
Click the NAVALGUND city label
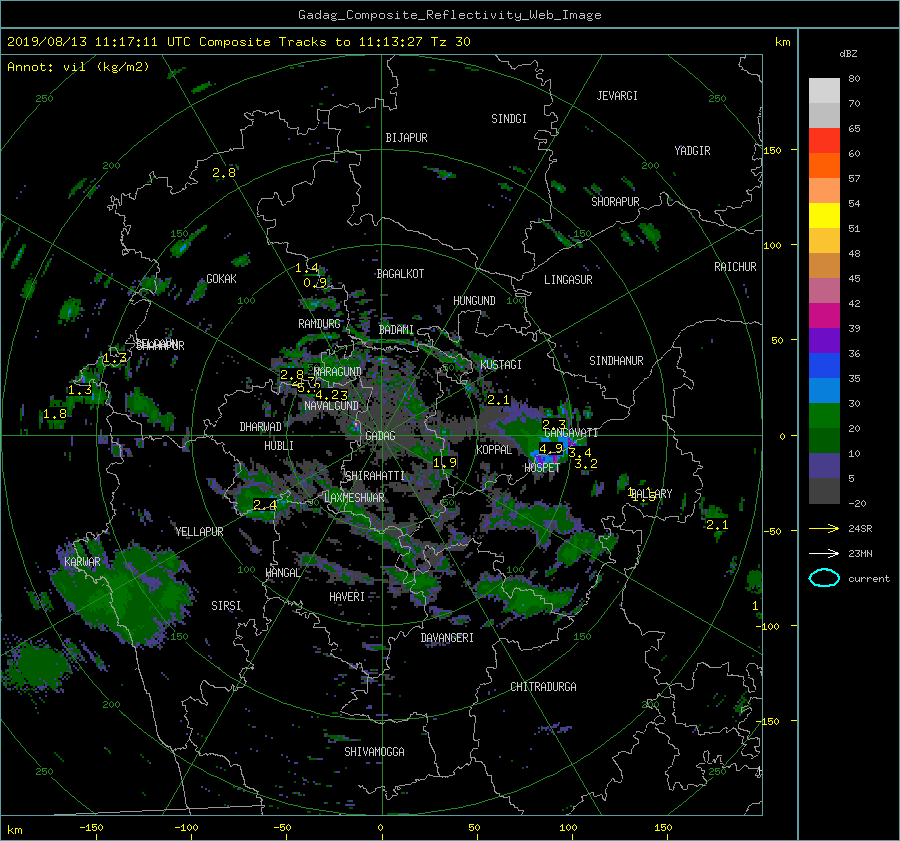331,406
